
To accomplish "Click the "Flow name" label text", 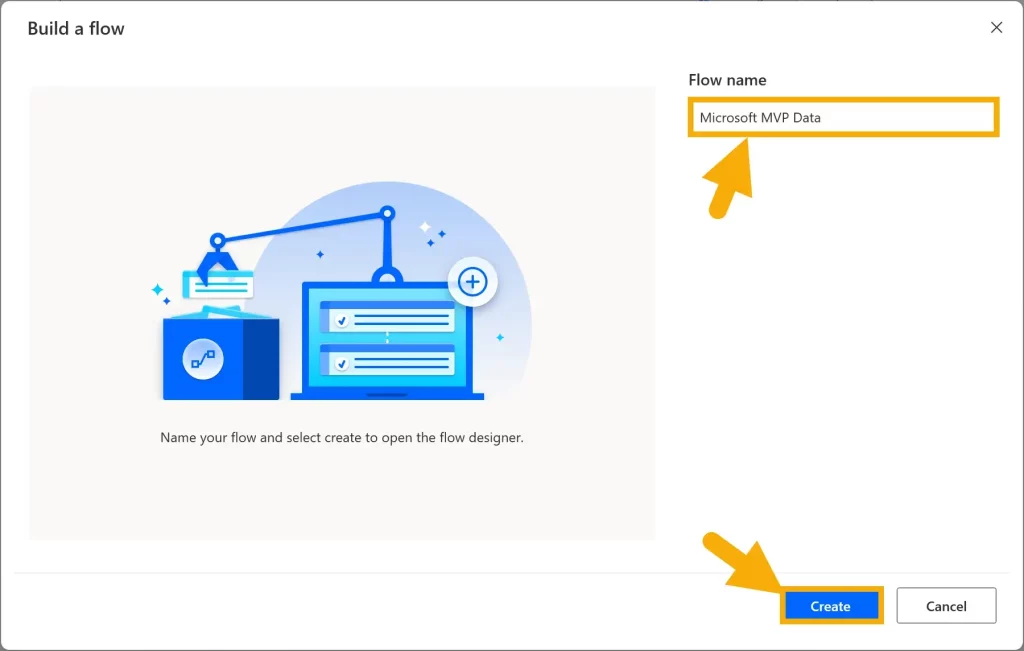I will (x=727, y=80).
